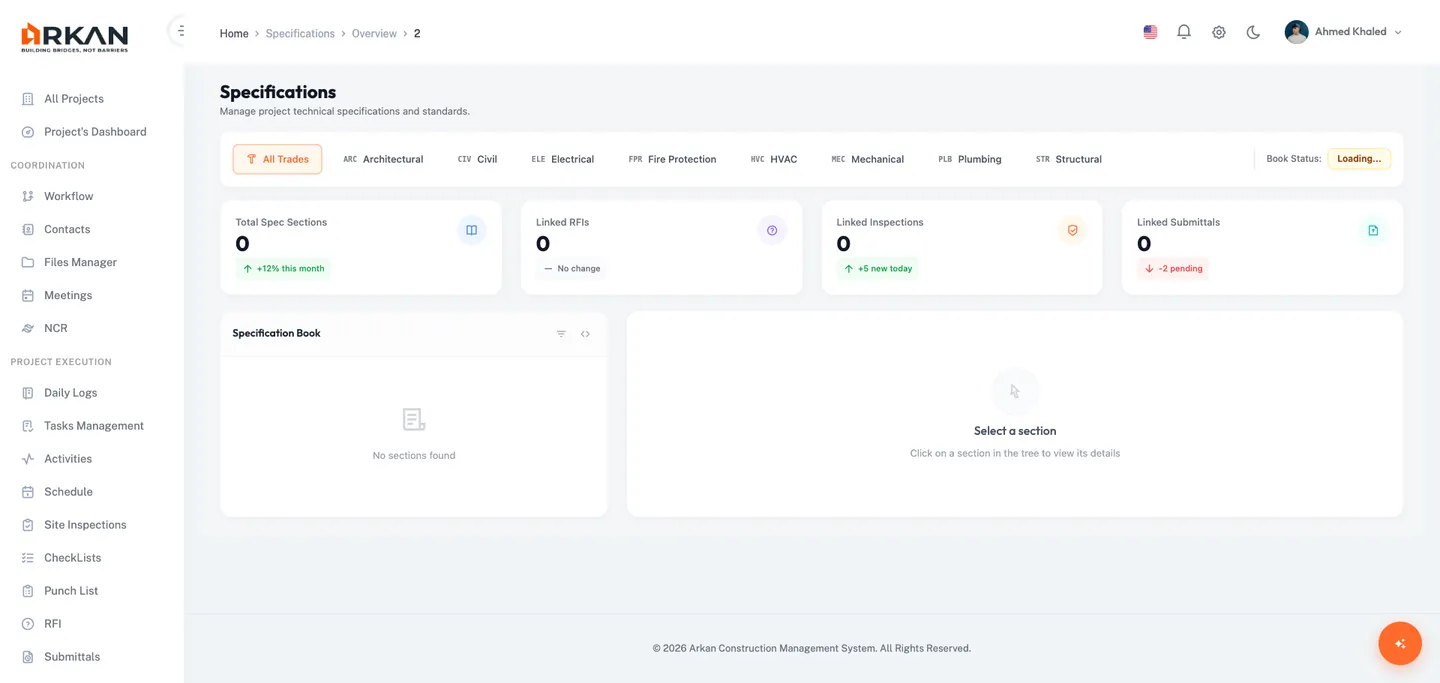The height and width of the screenshot is (683, 1440).
Task: Click the Overview breadcrumb dropdown item
Action: point(373,33)
